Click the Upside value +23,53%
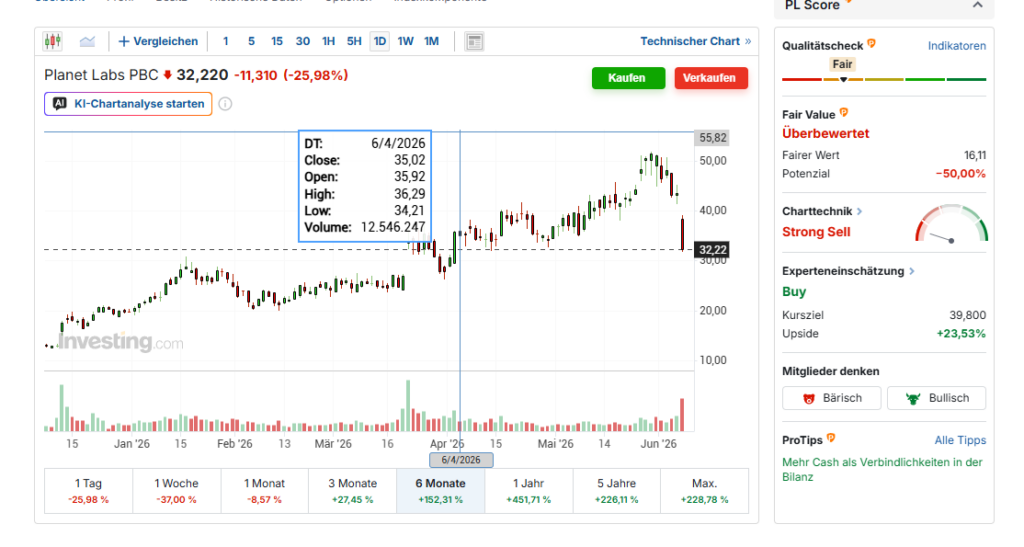1024x547 pixels. tap(961, 334)
